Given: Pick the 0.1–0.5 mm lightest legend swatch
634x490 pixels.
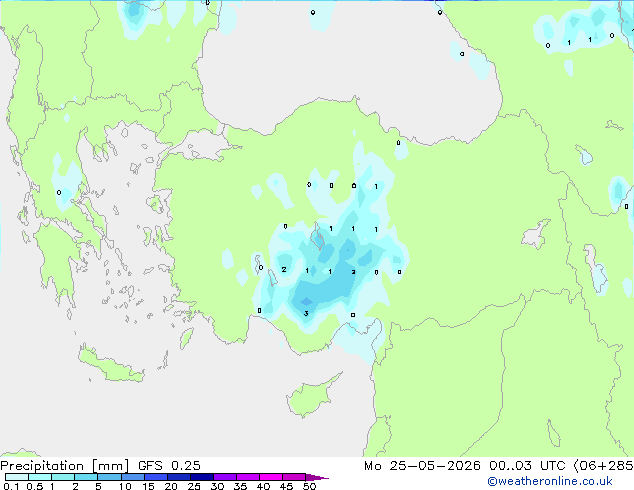Looking at the screenshot, I should coord(17,477).
